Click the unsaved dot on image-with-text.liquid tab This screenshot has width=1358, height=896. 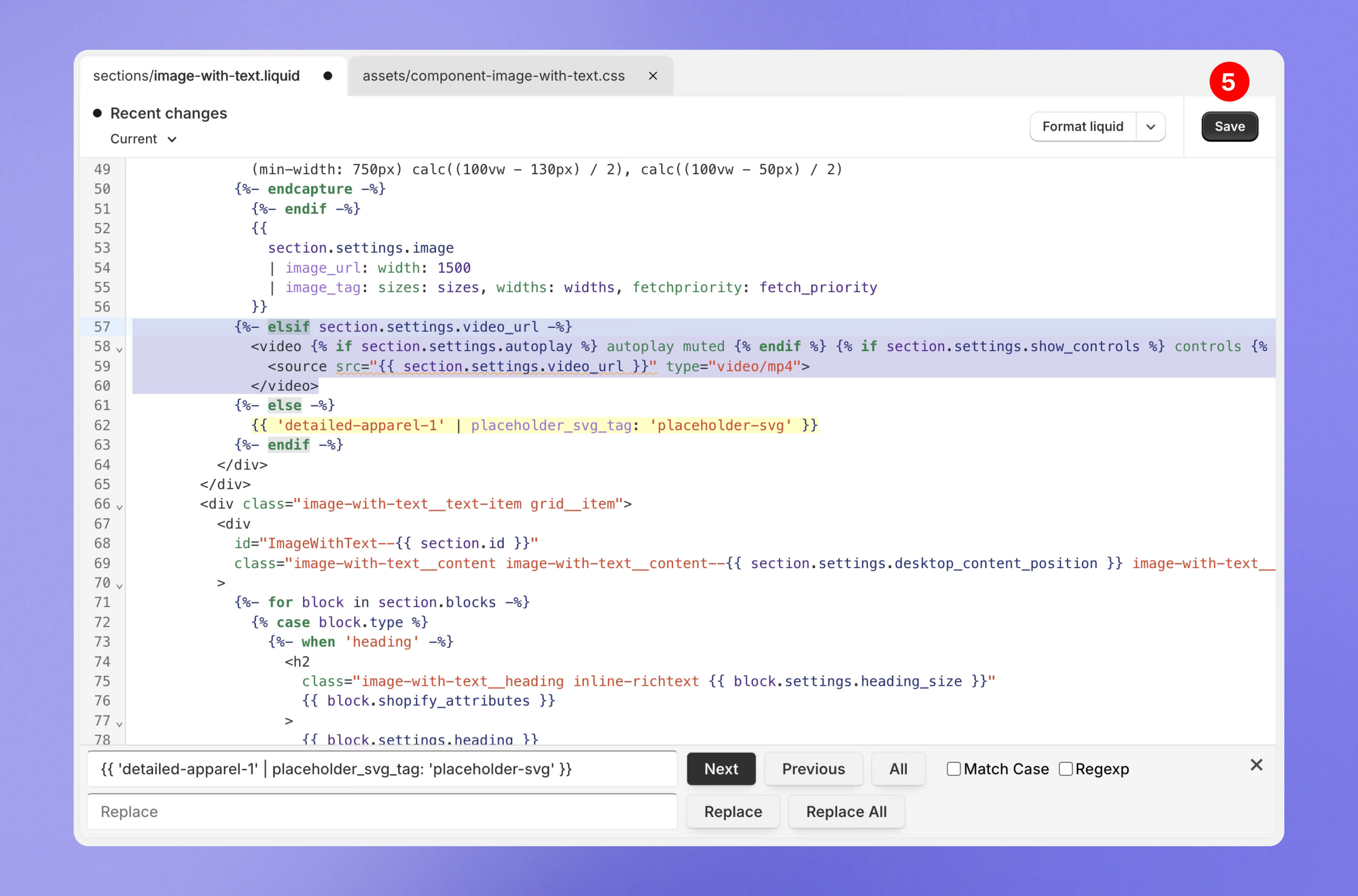tap(327, 76)
